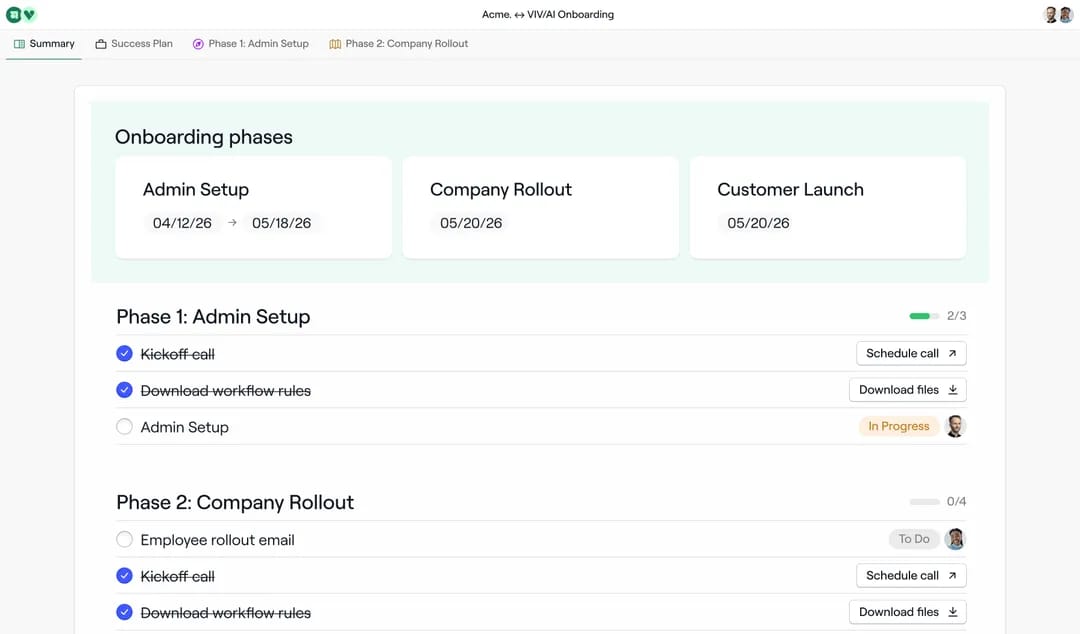Click the Success Plan briefcase icon
The height and width of the screenshot is (634, 1080).
pos(101,44)
